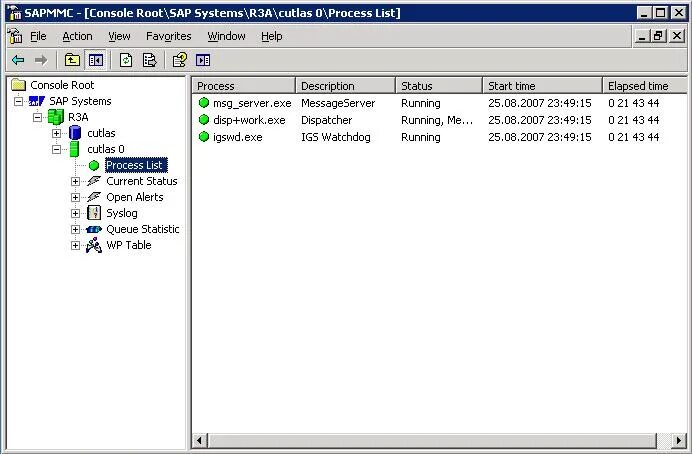Click green status light for msg_server.exe
This screenshot has height=454, width=692.
point(203,103)
